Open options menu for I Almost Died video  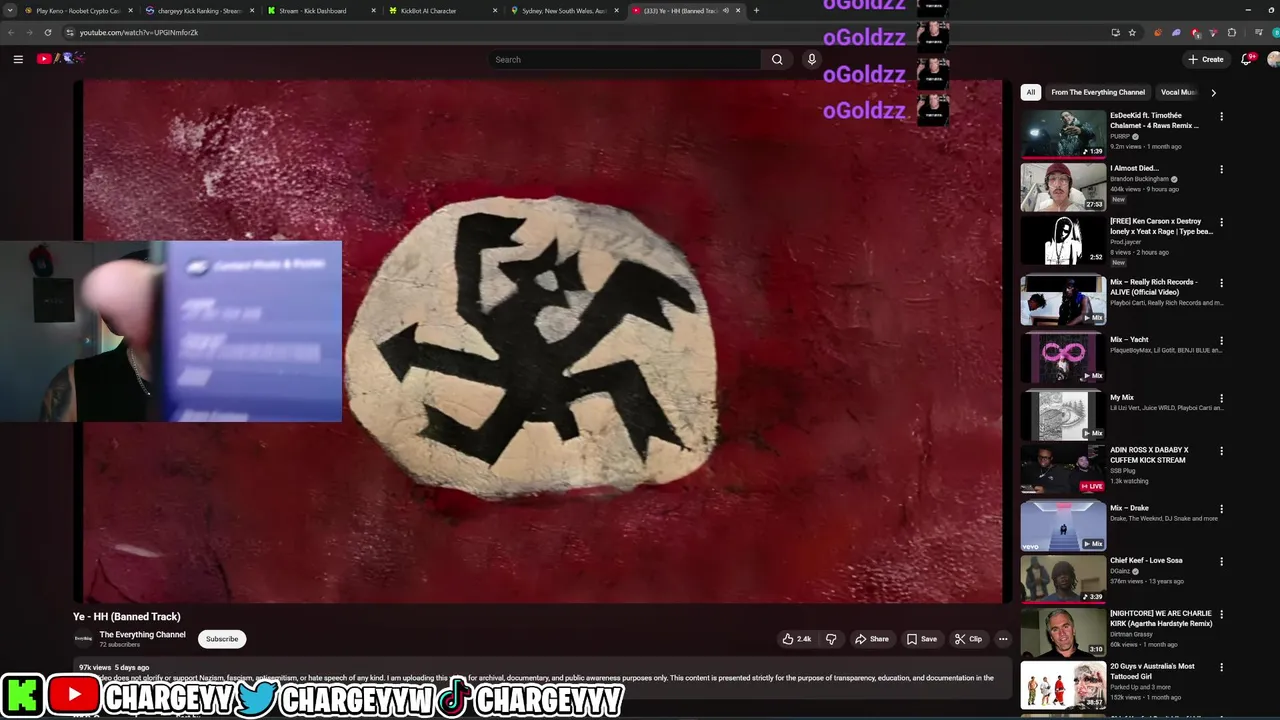point(1221,169)
